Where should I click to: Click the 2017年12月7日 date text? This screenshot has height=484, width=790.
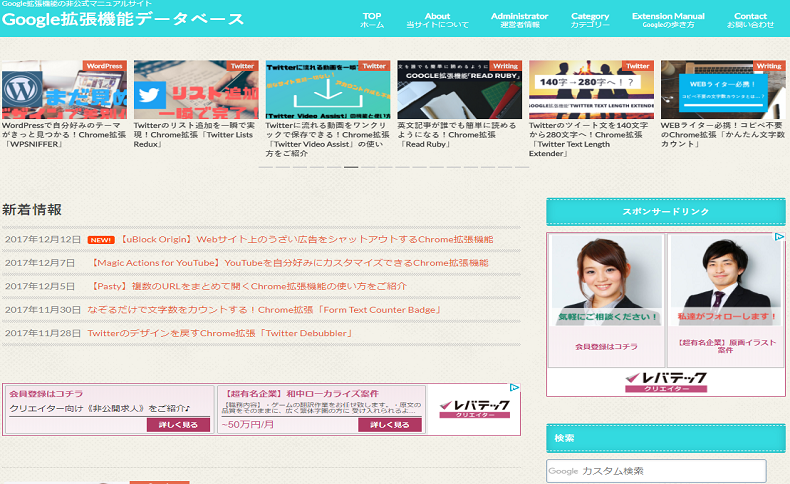tap(40, 263)
